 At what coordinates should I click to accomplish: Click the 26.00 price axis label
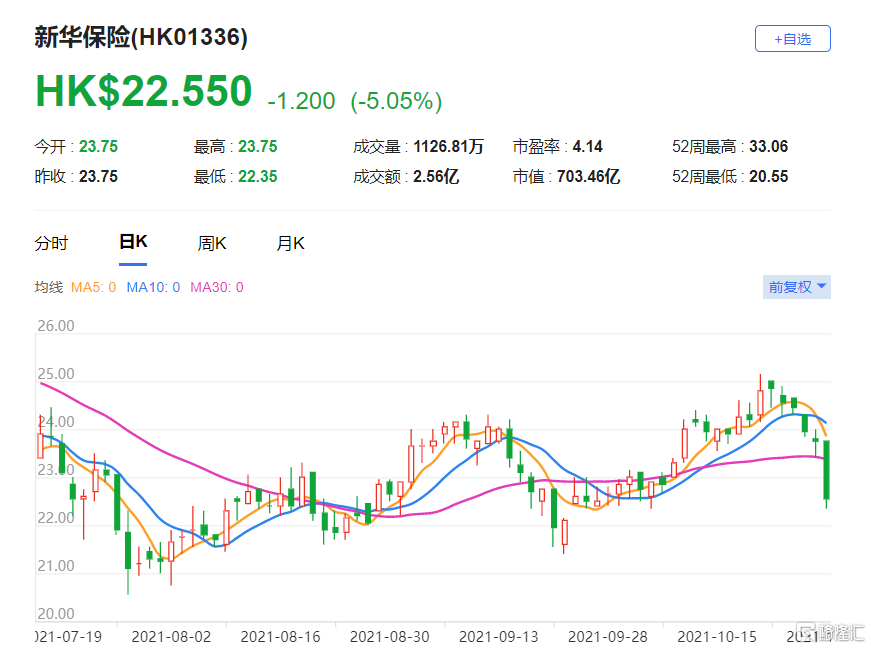[56, 326]
